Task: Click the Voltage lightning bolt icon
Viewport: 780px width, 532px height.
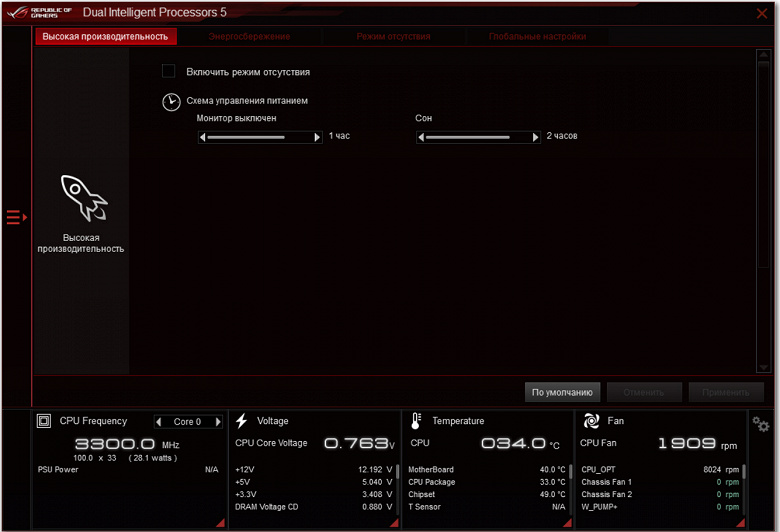Action: point(241,421)
